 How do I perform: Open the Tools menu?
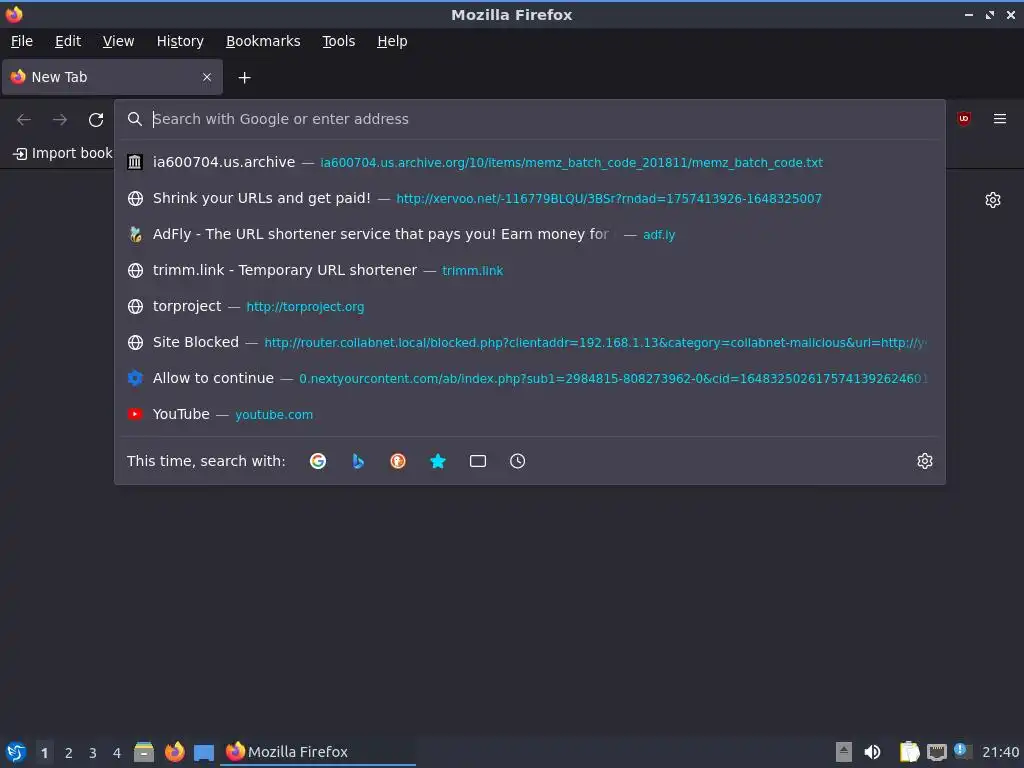tap(338, 41)
